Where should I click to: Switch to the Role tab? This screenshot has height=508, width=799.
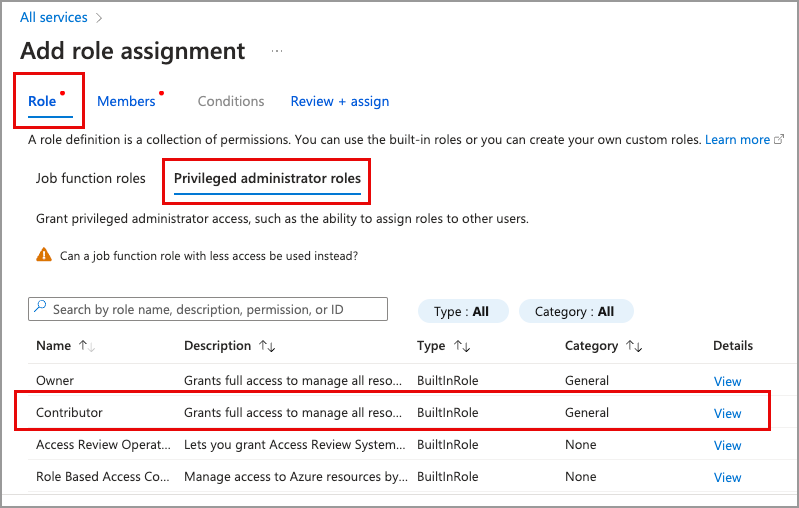(x=42, y=101)
